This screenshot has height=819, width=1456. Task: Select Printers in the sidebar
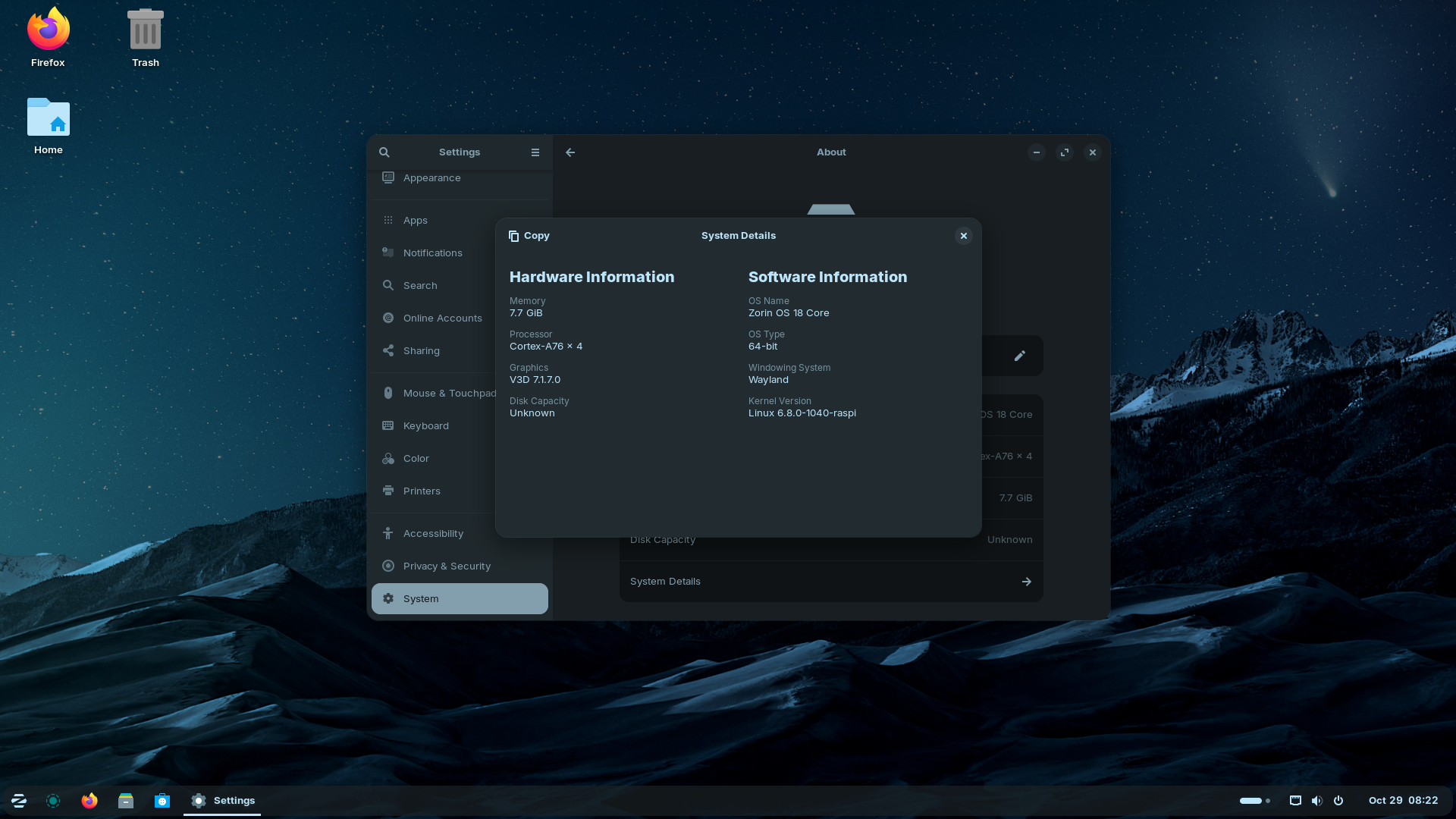(422, 491)
